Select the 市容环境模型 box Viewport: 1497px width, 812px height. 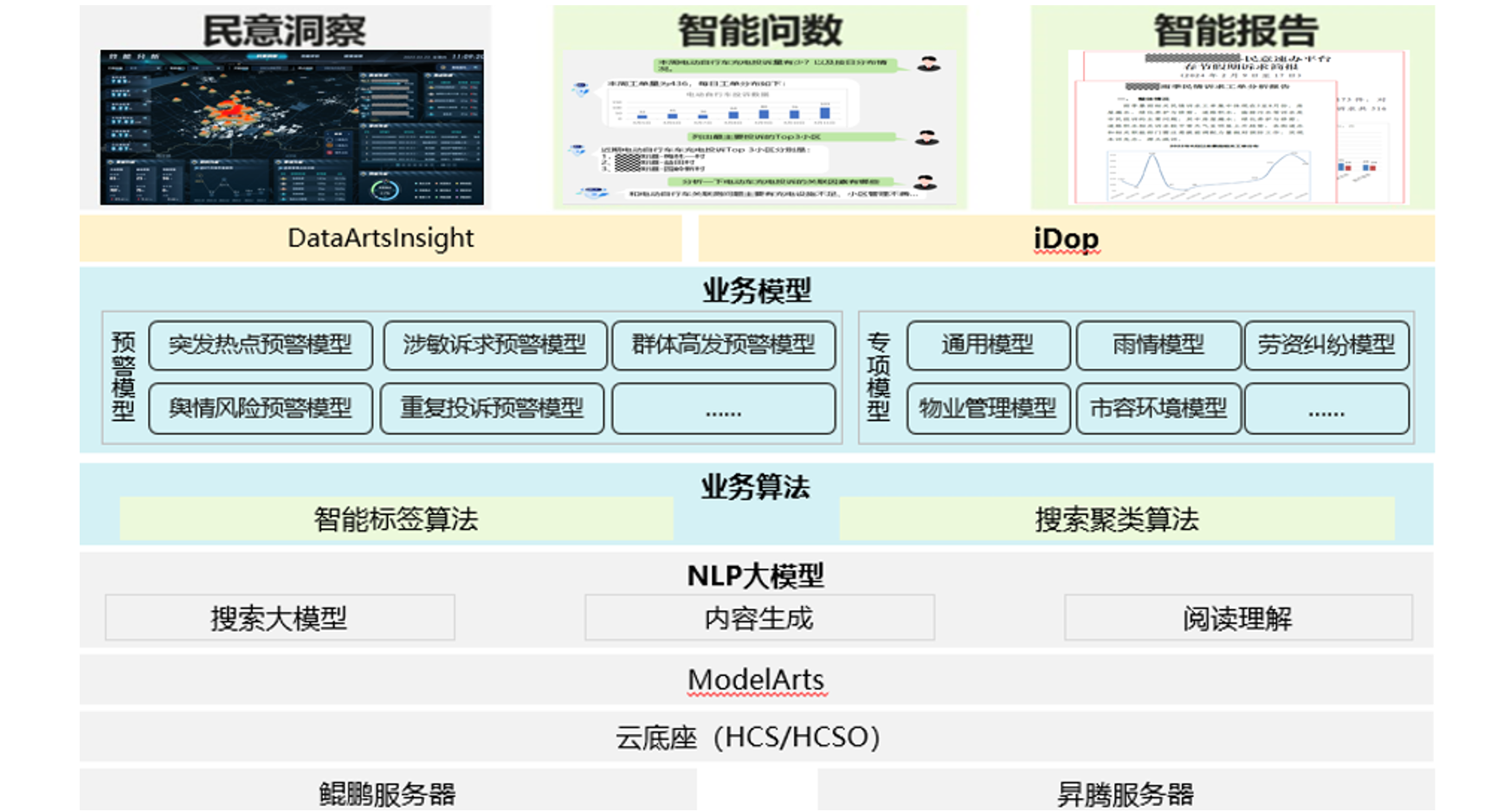coord(1158,408)
